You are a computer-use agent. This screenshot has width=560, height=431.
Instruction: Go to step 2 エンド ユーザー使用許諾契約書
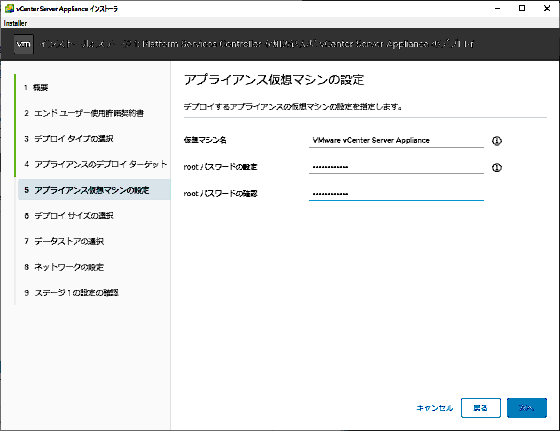[84, 113]
